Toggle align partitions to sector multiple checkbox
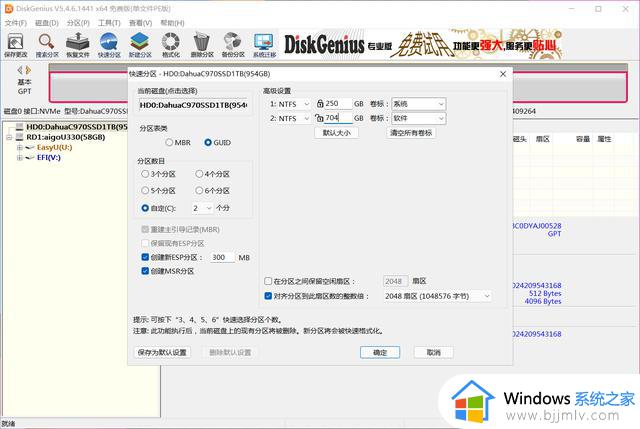 point(268,296)
